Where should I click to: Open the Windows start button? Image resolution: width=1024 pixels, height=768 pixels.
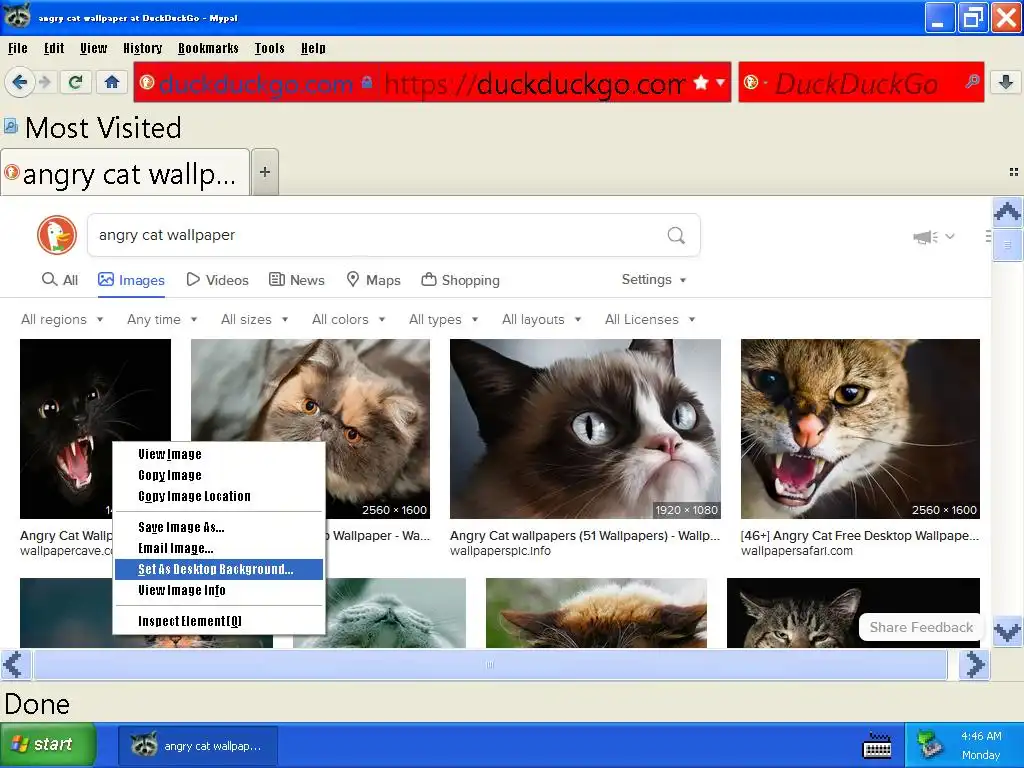coord(48,744)
